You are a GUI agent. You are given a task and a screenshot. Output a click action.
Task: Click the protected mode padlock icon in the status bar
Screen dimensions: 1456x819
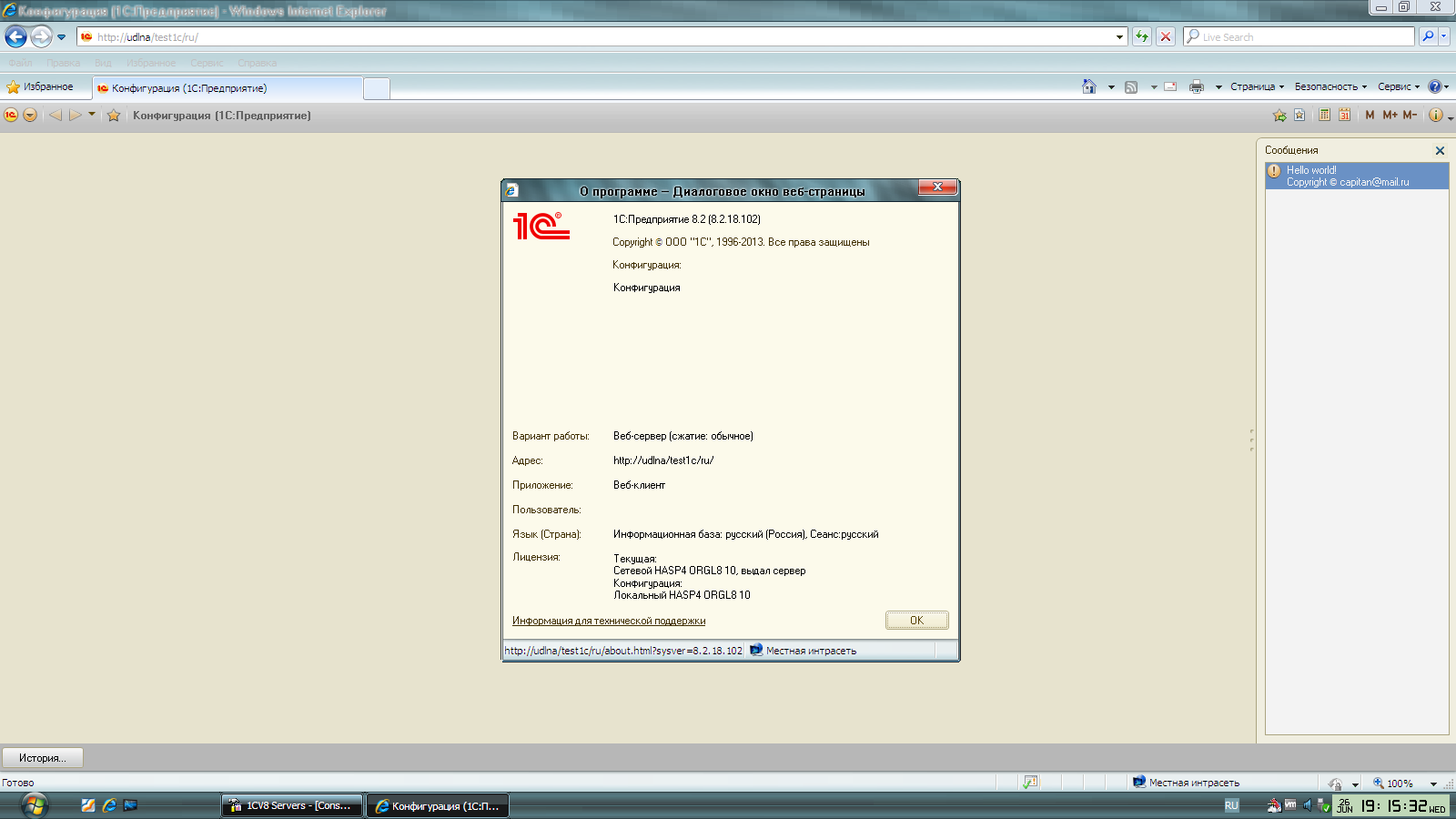[x=1335, y=784]
